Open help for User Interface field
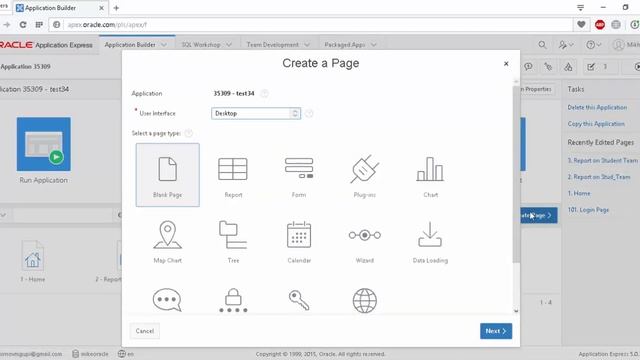This screenshot has width=640, height=360. (x=309, y=113)
